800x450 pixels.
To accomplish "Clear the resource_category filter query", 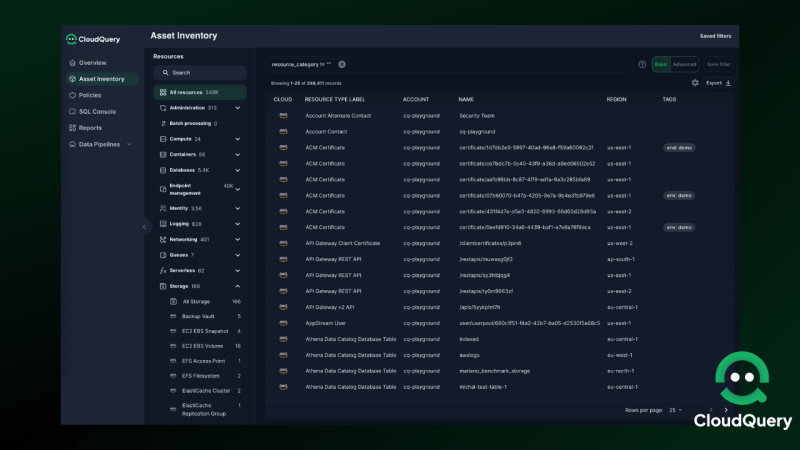I will click(342, 65).
